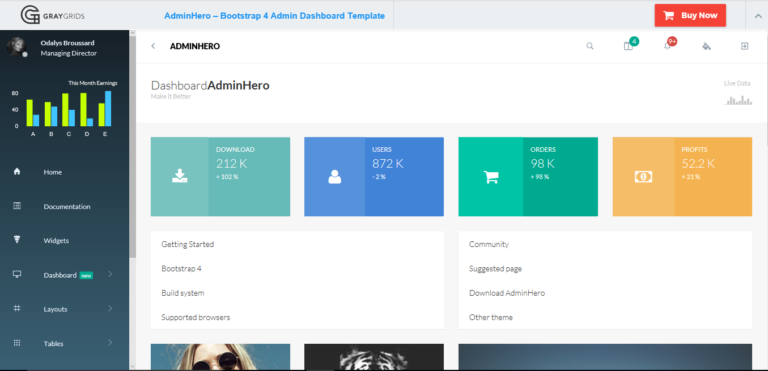This screenshot has width=768, height=371.
Task: Click the Tables grid icon
Action: coord(17,343)
